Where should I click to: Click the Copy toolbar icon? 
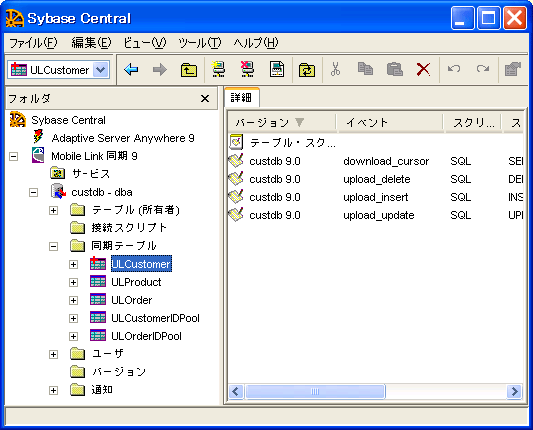pyautogui.click(x=365, y=69)
